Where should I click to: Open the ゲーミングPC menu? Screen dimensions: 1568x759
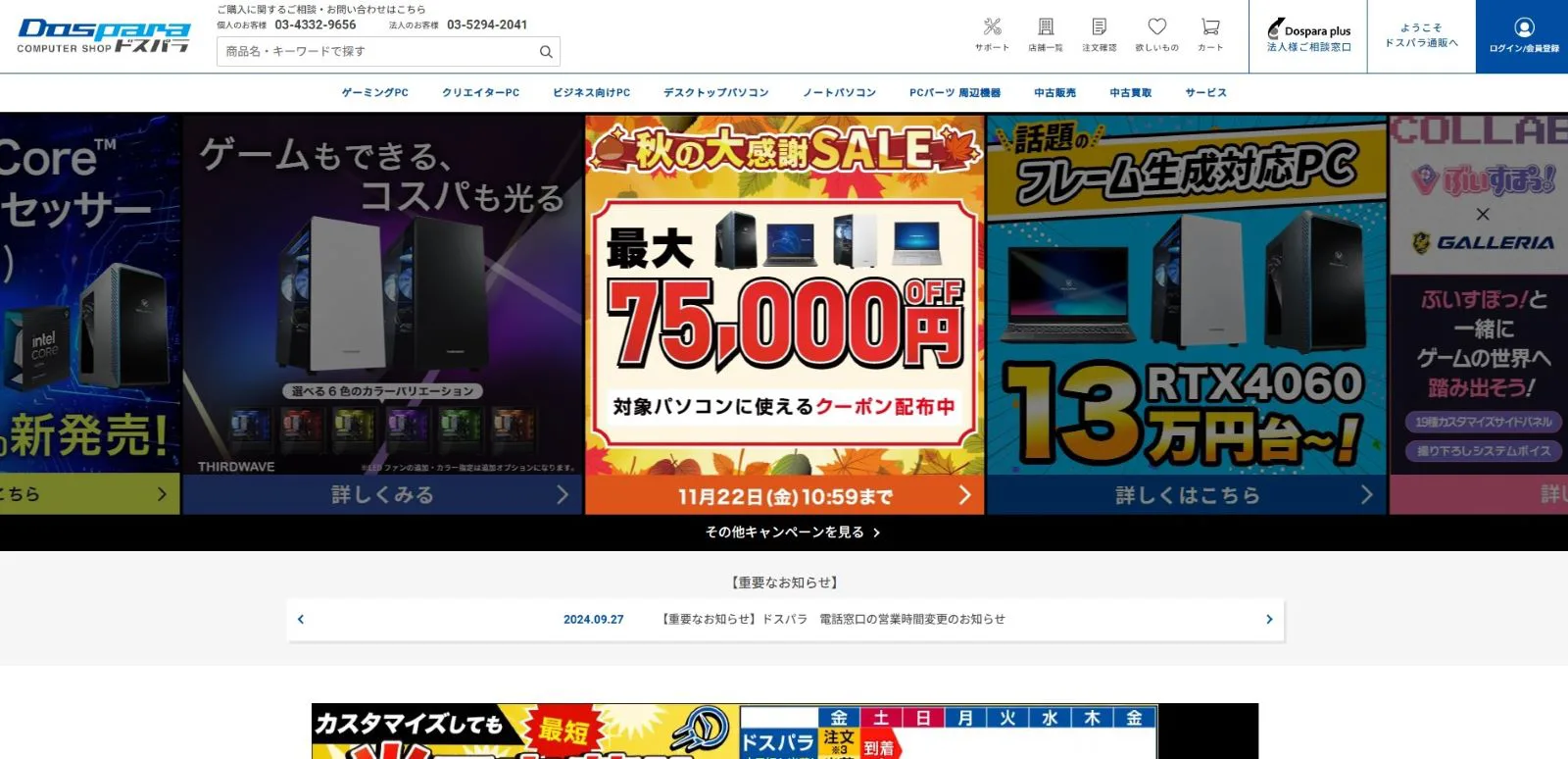click(374, 93)
